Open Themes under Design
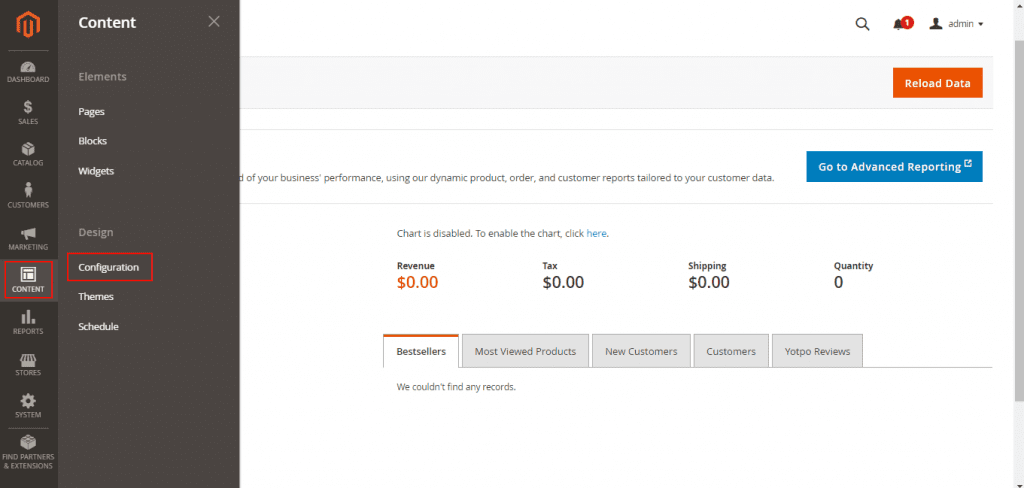Image resolution: width=1024 pixels, height=488 pixels. [96, 297]
